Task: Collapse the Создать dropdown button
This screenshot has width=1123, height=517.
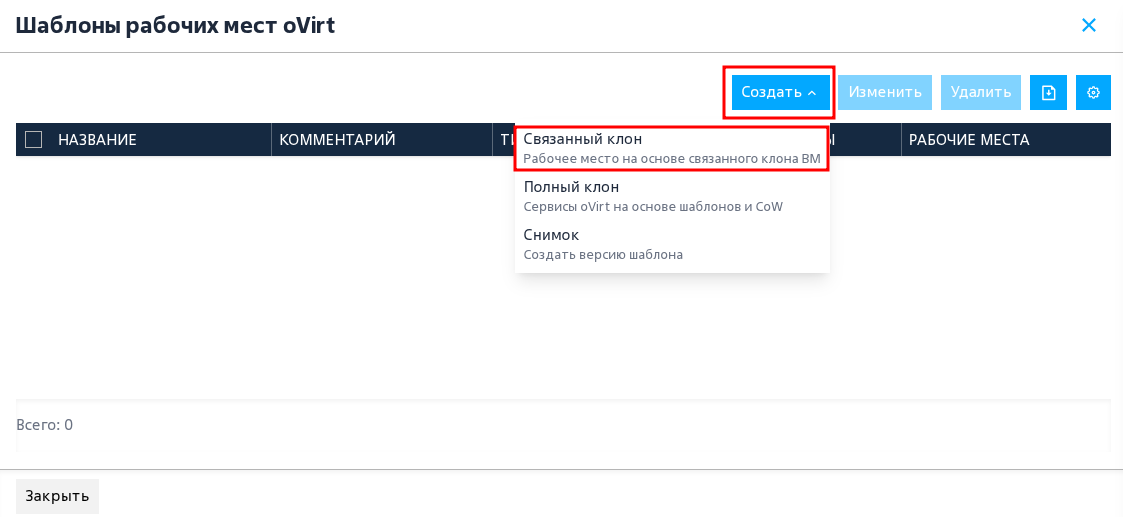Action: coord(781,92)
